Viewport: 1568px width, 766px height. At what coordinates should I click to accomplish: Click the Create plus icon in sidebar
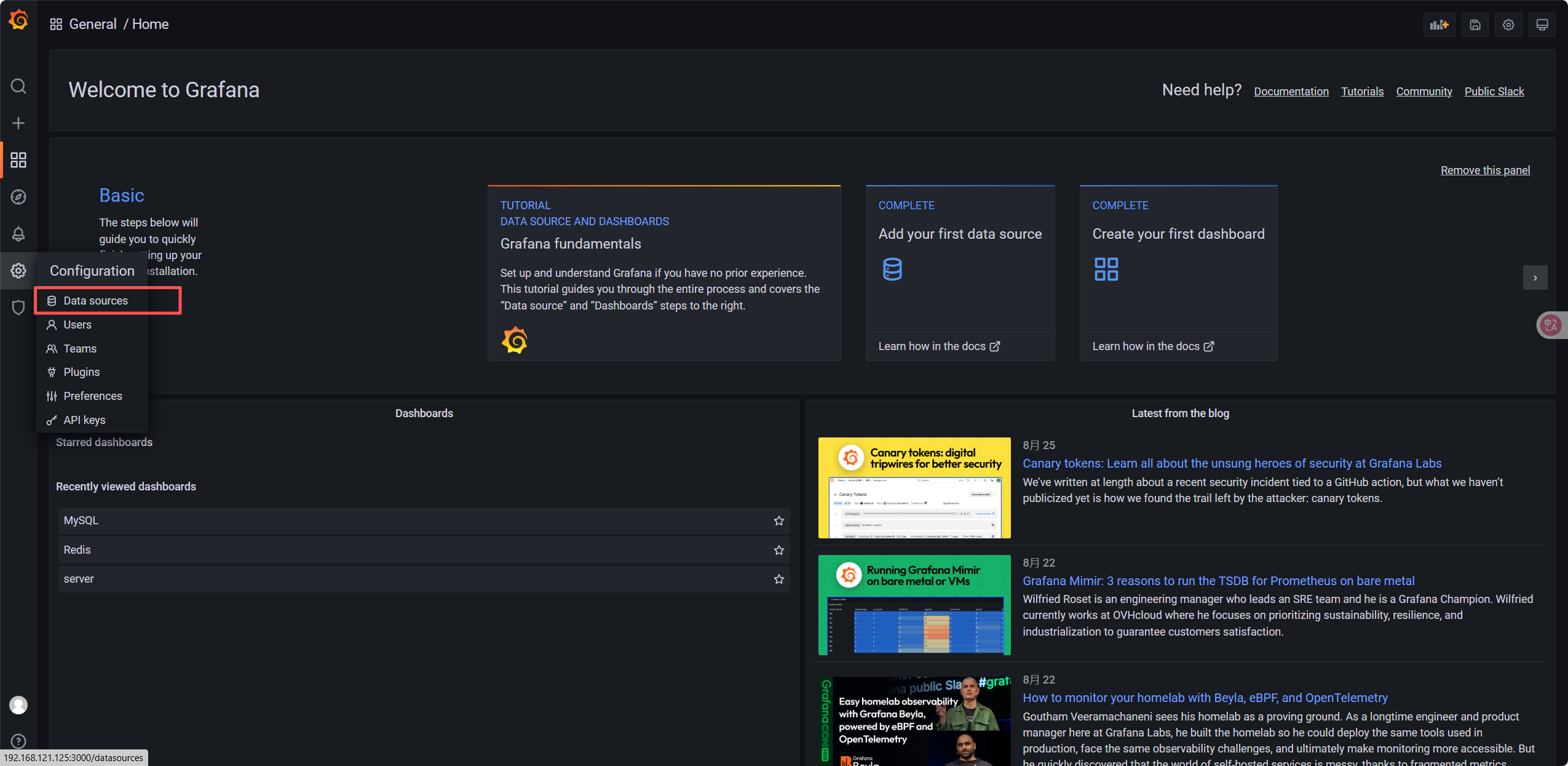[18, 123]
